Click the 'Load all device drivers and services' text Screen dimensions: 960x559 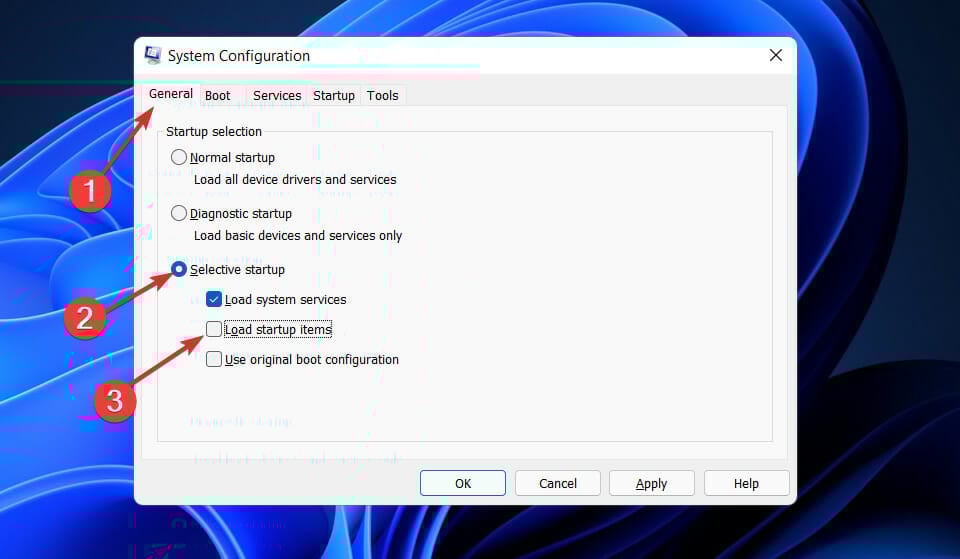[295, 180]
